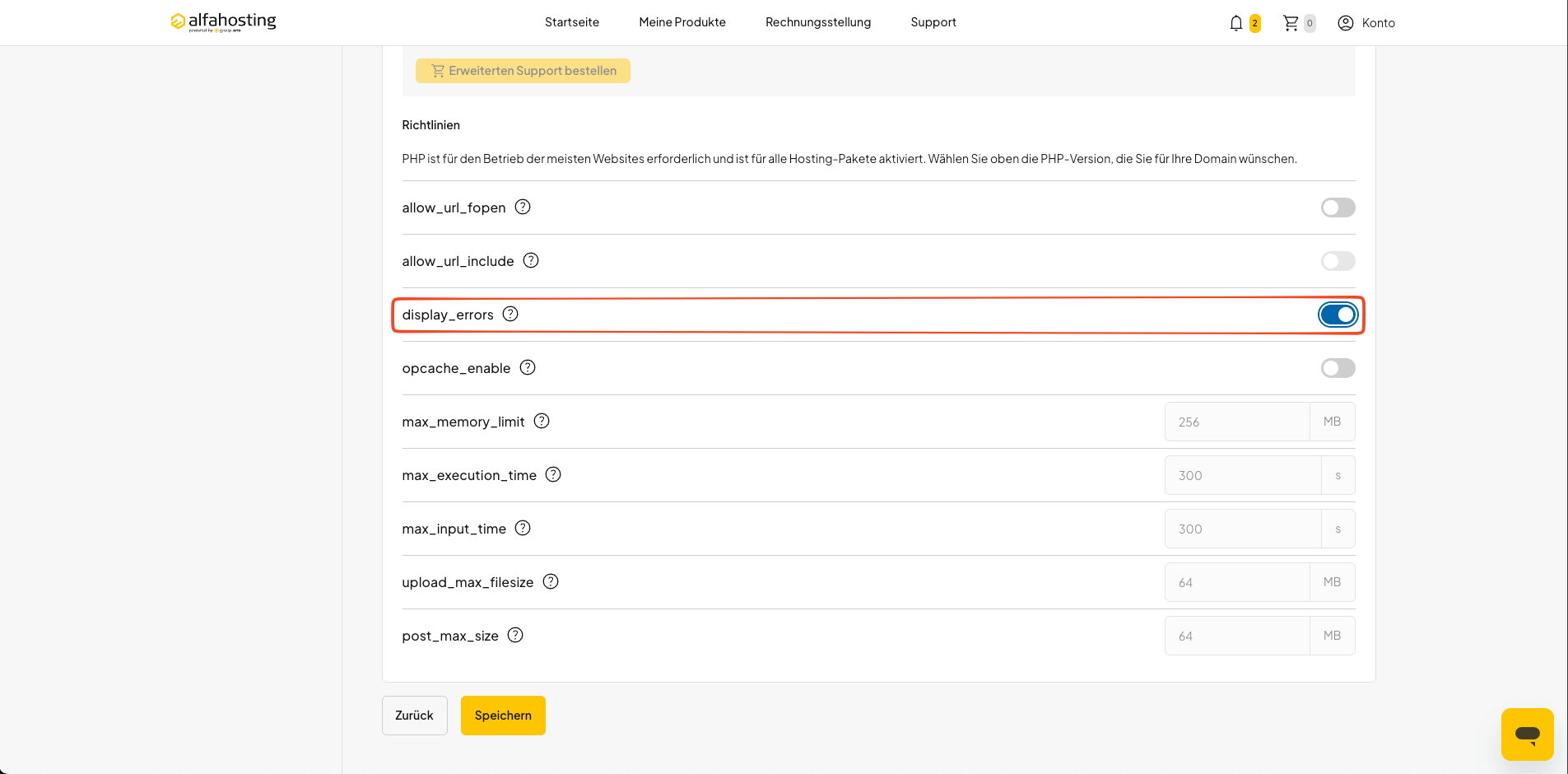This screenshot has height=774, width=1568.
Task: Show help for display_errors
Action: [x=510, y=314]
